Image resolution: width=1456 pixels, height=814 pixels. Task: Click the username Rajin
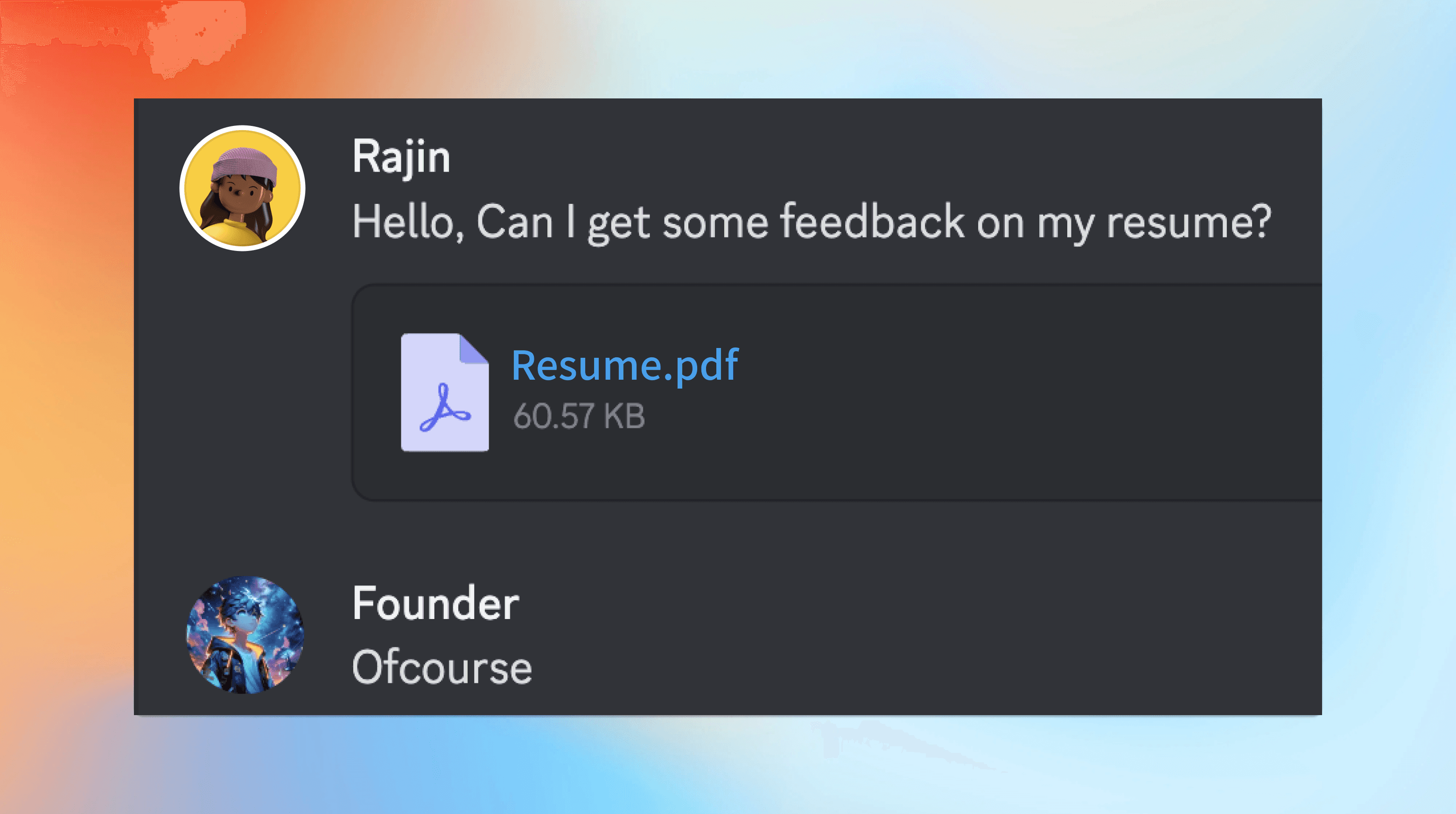point(401,156)
